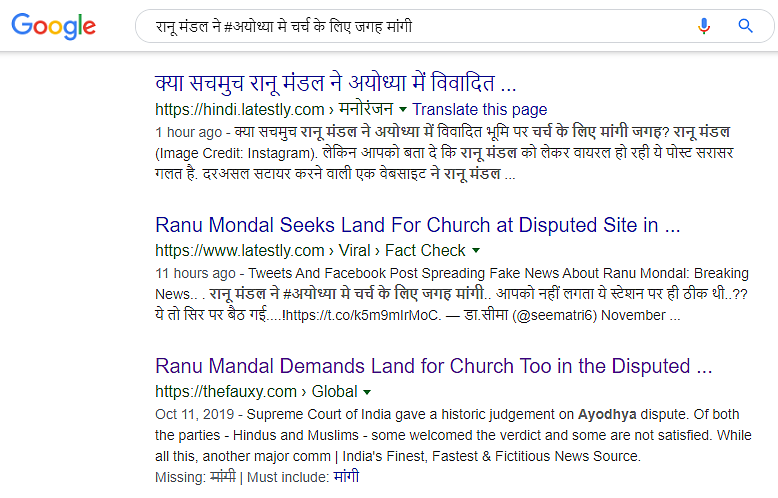Image resolution: width=778 pixels, height=498 pixels.
Task: Click "India's Finest, Fastest & Fictitious" text
Action: coord(446,456)
